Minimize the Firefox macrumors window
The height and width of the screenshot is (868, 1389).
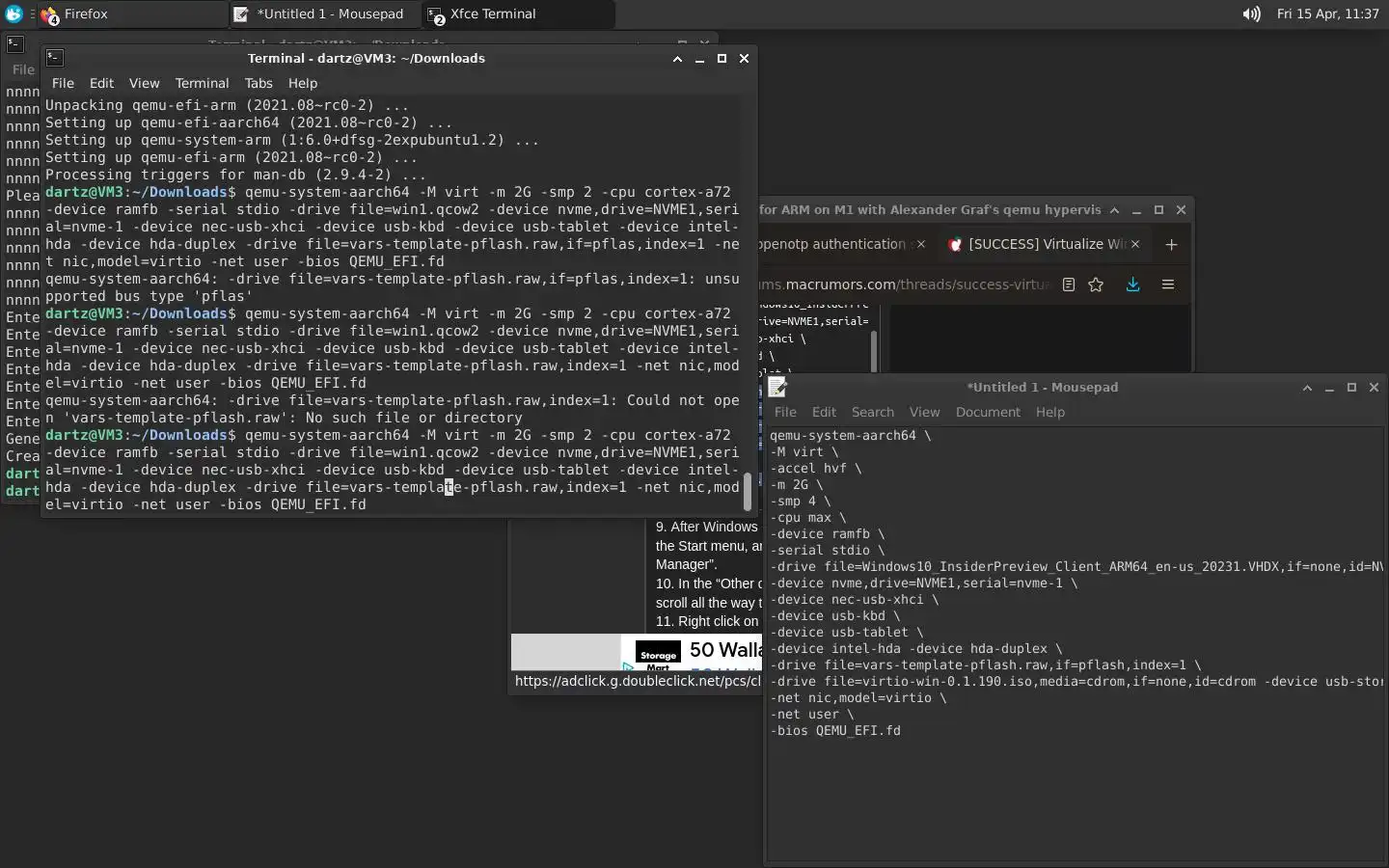(x=1136, y=209)
